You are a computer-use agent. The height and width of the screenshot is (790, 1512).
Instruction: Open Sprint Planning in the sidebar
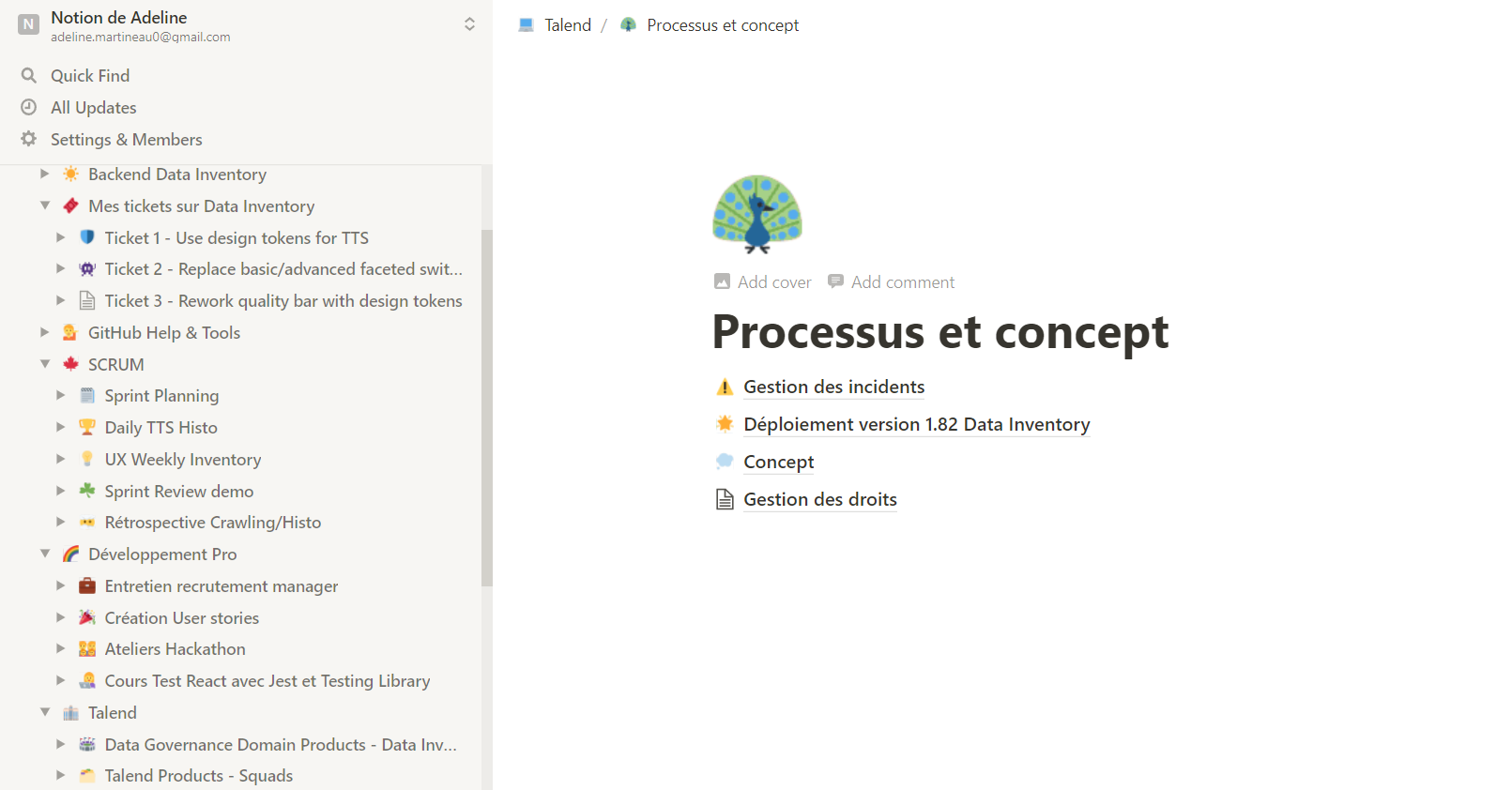pyautogui.click(x=161, y=396)
